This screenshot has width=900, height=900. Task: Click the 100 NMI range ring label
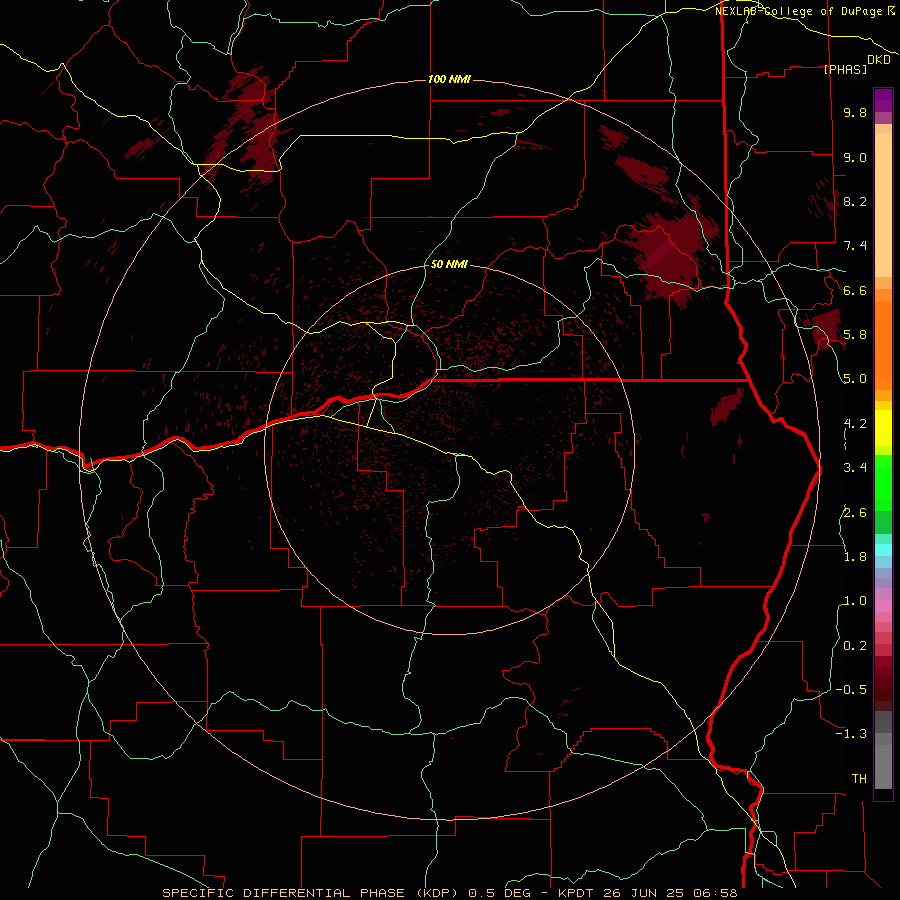[x=449, y=79]
